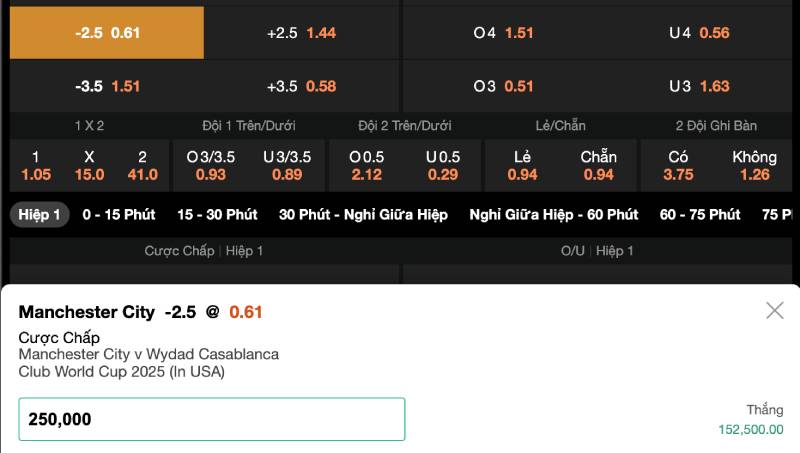
Task: Pick home win 1 at 1.05
Action: pyautogui.click(x=36, y=166)
